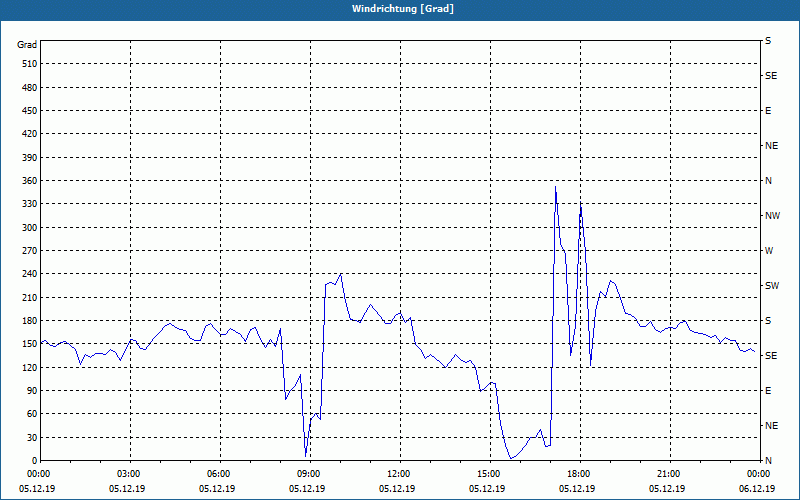
Task: Select the '180' axis value
Action: (29, 321)
